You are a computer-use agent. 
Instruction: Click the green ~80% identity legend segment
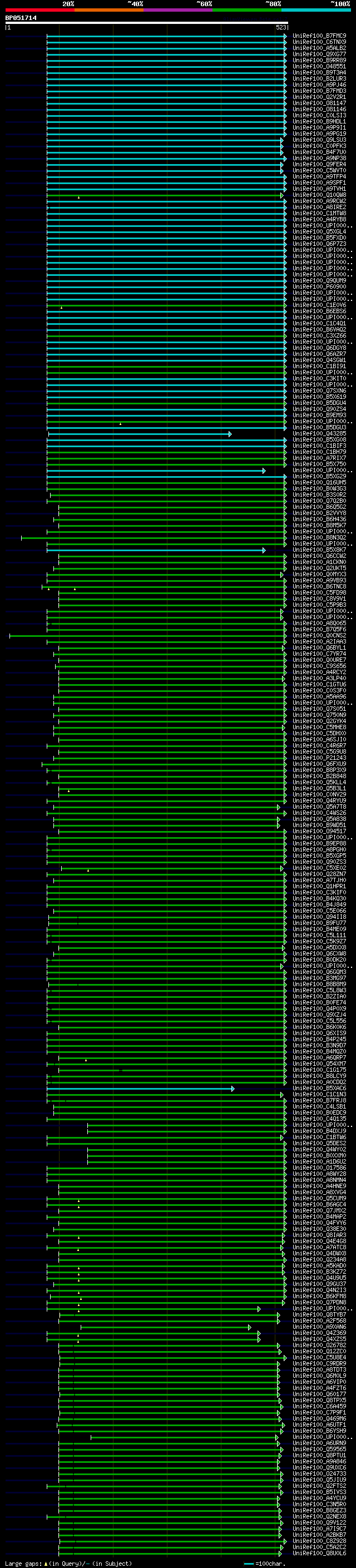247,10
